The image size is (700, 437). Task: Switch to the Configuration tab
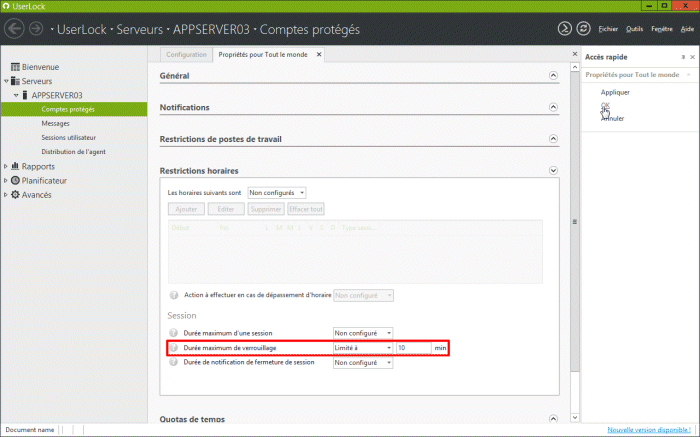186,54
